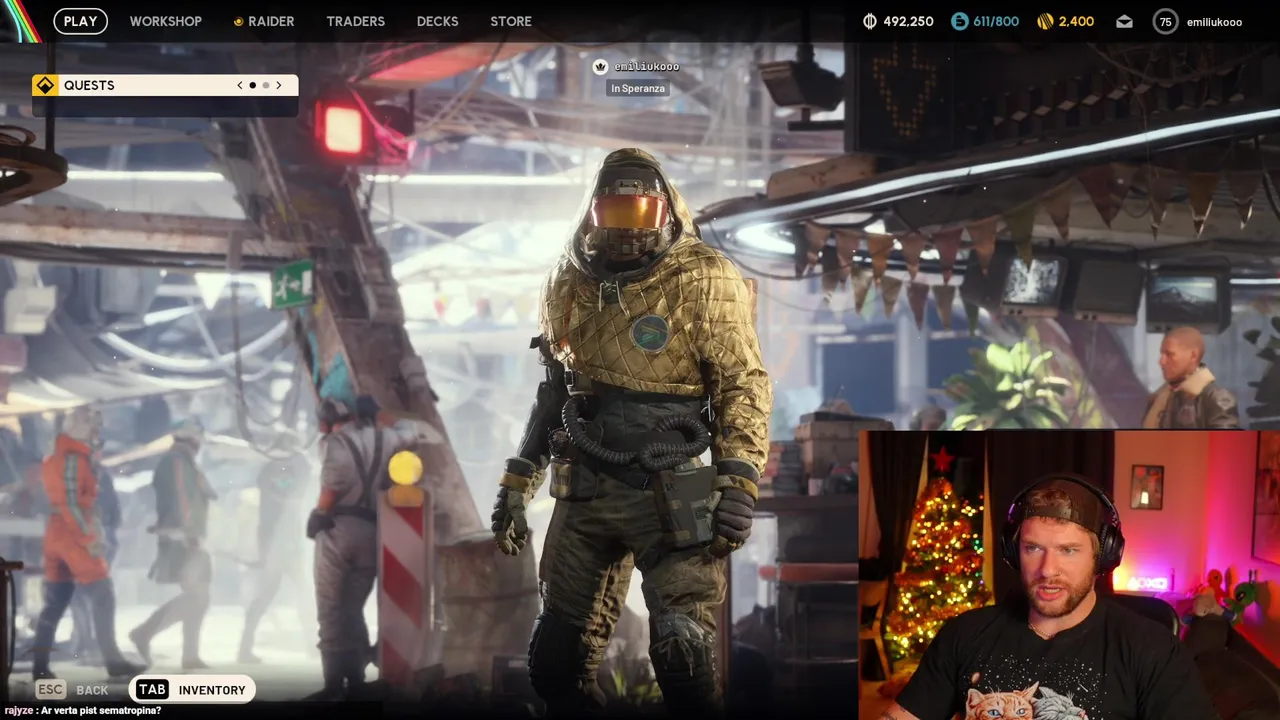
Task: Open the STORE tab
Action: [x=511, y=21]
